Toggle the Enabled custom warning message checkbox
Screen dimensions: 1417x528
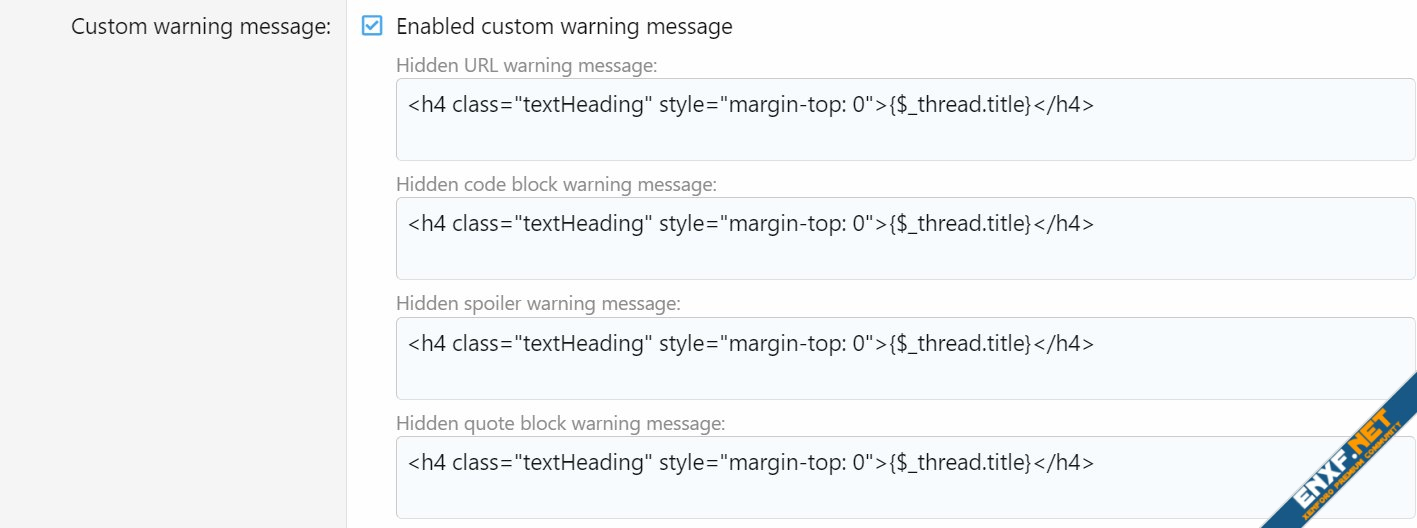tap(372, 26)
